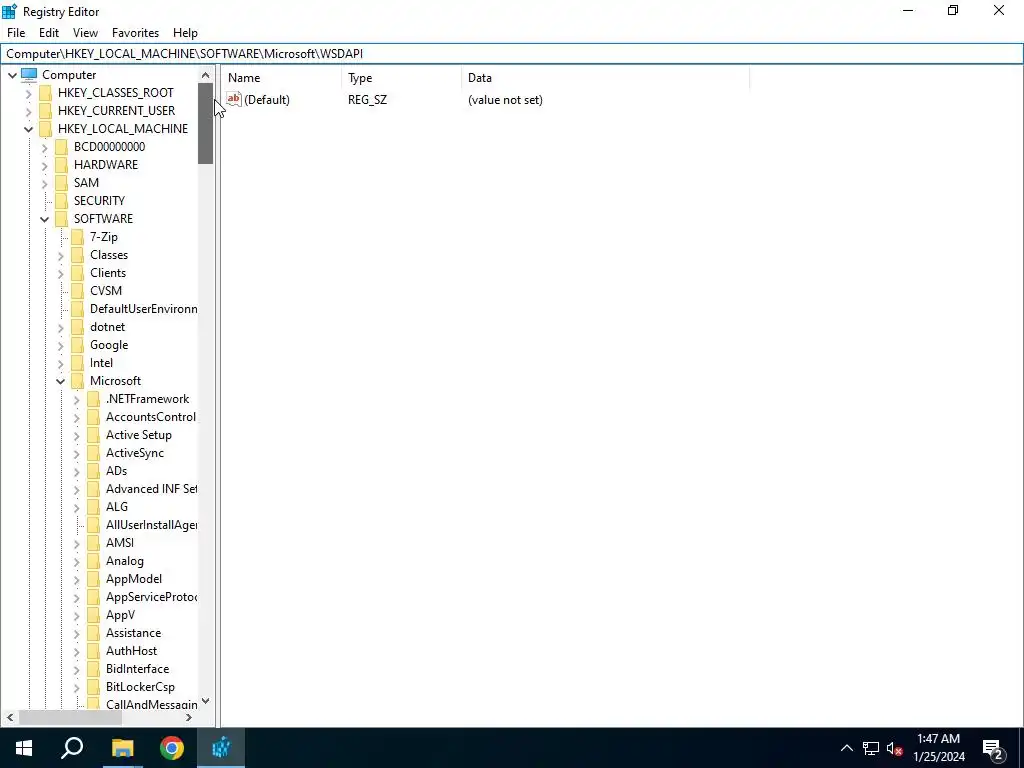
Task: Open the Favorites menu
Action: pyautogui.click(x=135, y=33)
